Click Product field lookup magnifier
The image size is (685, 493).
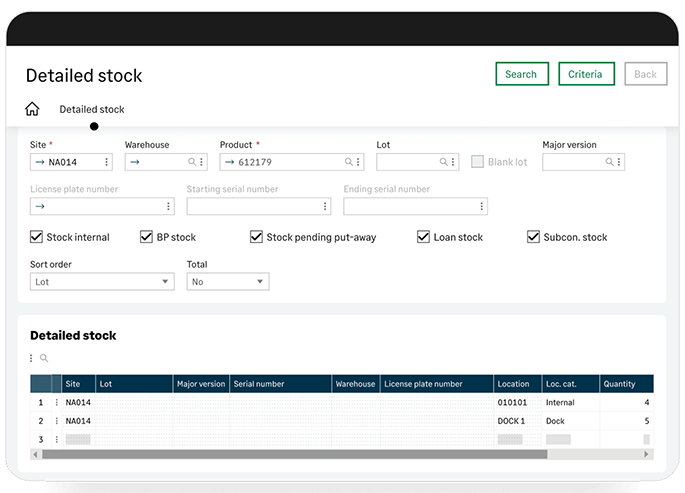click(348, 162)
